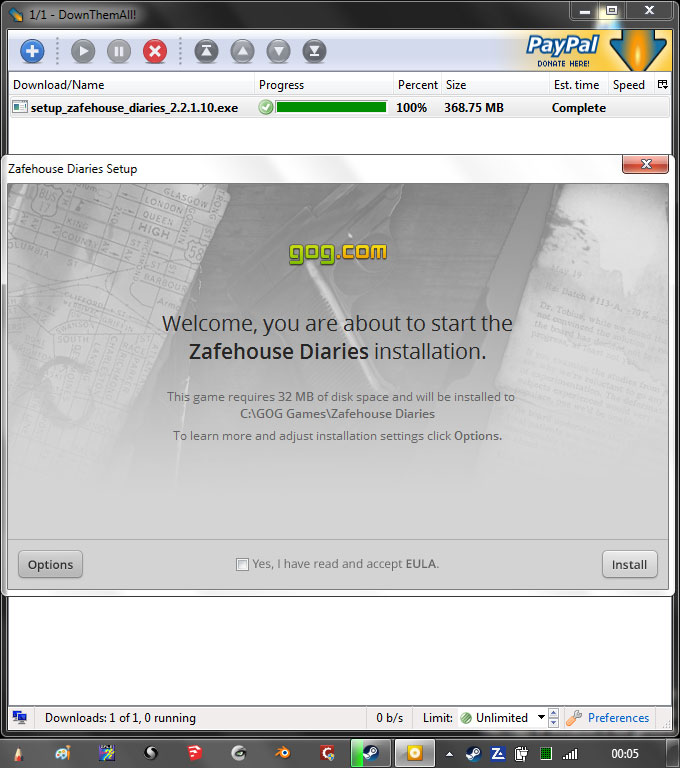Screen dimensions: 680x768
Task: Click the Move to bottom queue icon
Action: pyautogui.click(x=315, y=51)
